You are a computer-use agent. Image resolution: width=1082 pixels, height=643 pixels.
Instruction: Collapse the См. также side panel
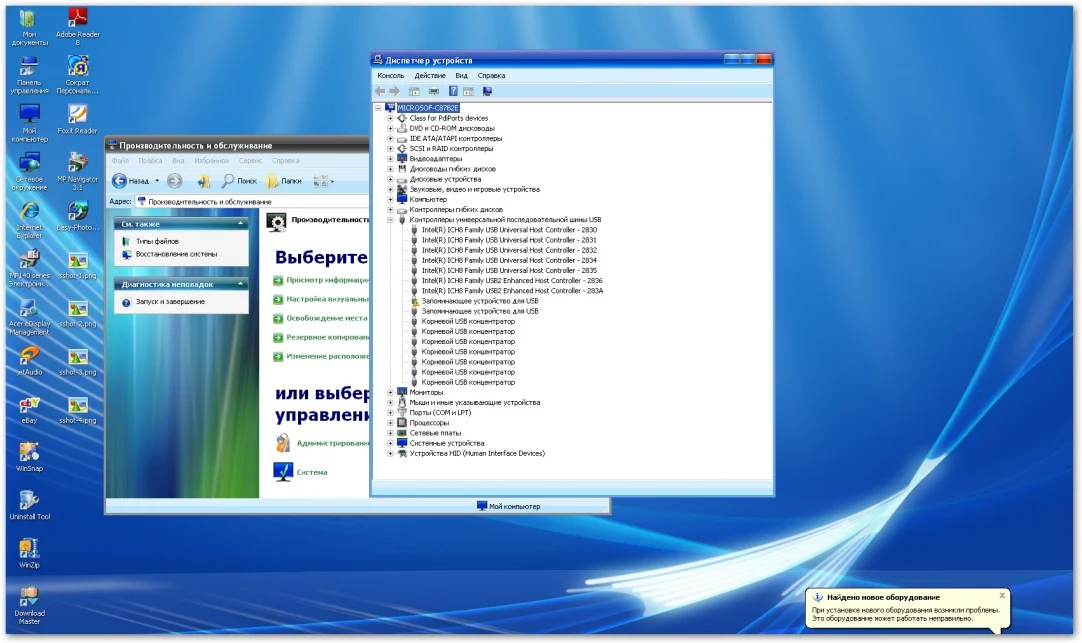[x=240, y=224]
